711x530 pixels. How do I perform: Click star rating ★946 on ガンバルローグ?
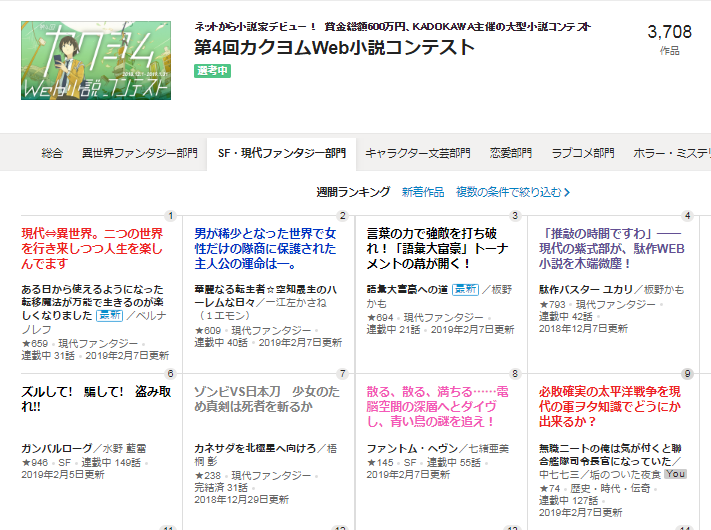point(34,462)
